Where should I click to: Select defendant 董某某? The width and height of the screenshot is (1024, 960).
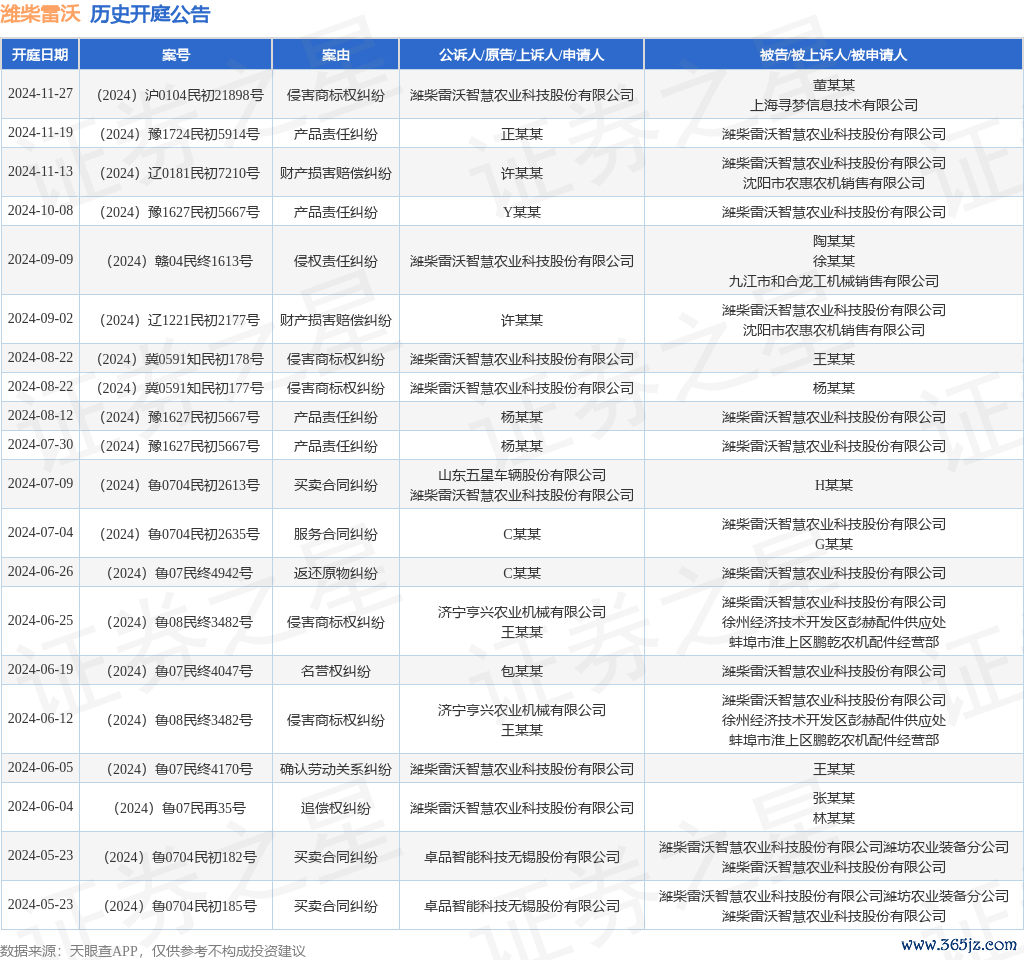tap(834, 86)
